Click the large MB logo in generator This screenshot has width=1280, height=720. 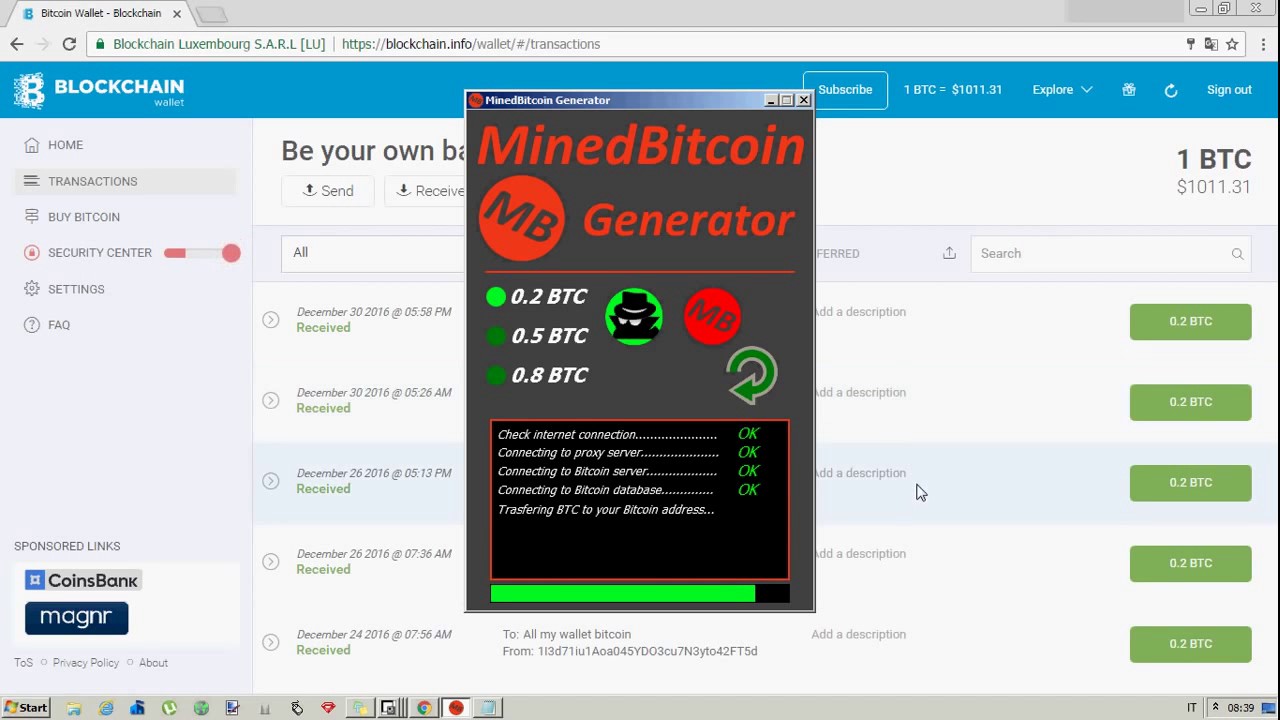point(521,218)
